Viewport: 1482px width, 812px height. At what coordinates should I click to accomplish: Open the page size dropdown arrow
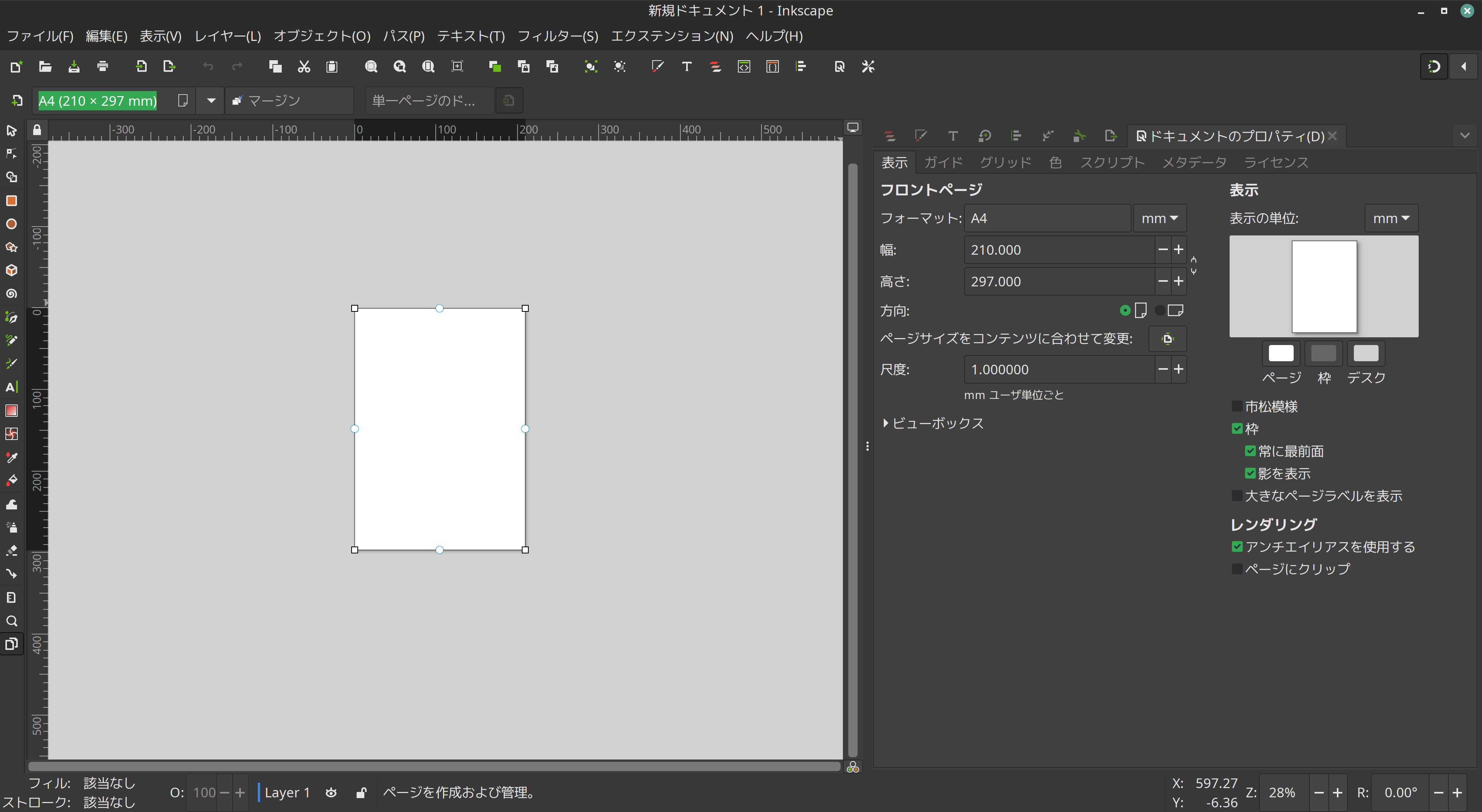(210, 100)
